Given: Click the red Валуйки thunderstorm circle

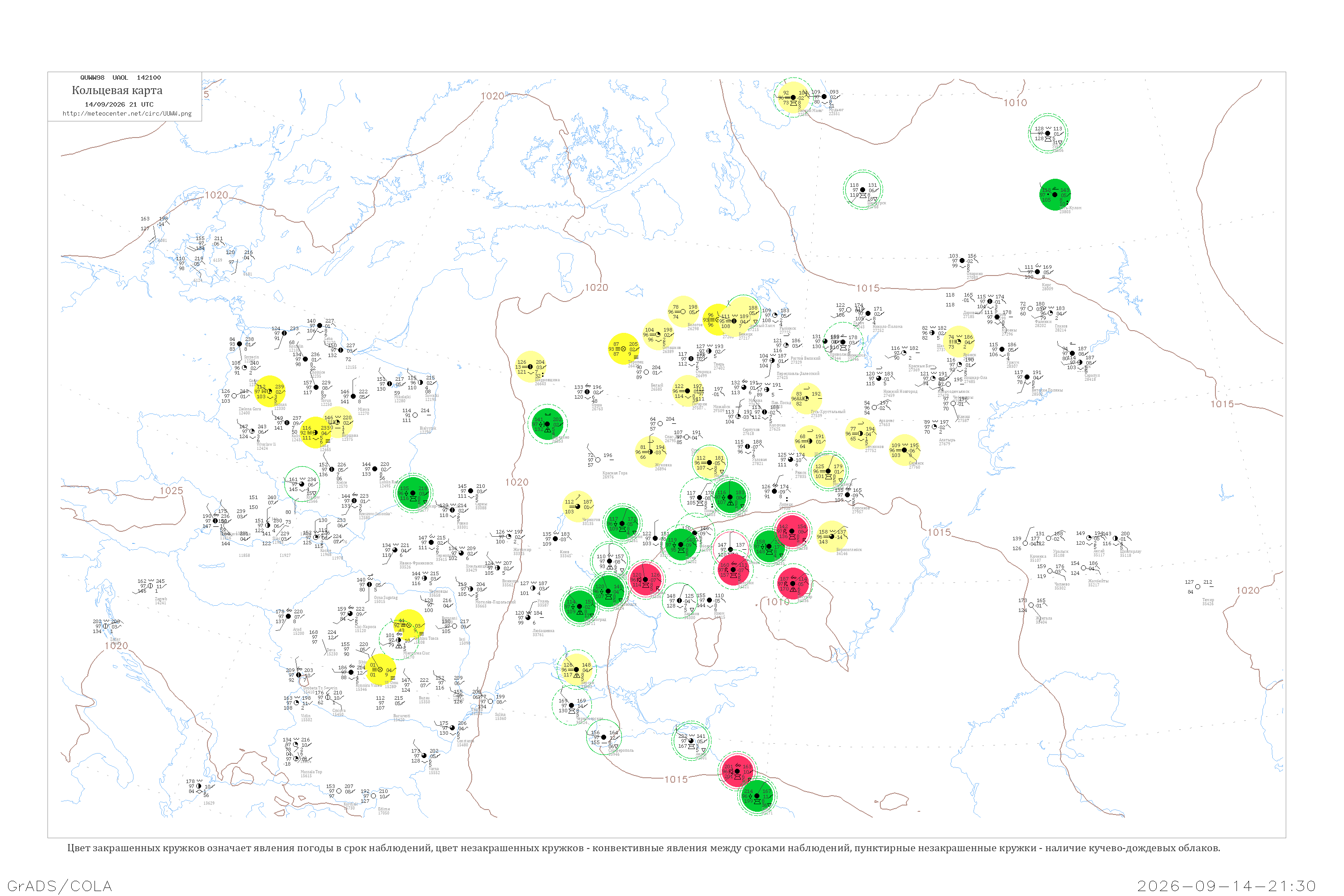Looking at the screenshot, I should (x=733, y=570).
